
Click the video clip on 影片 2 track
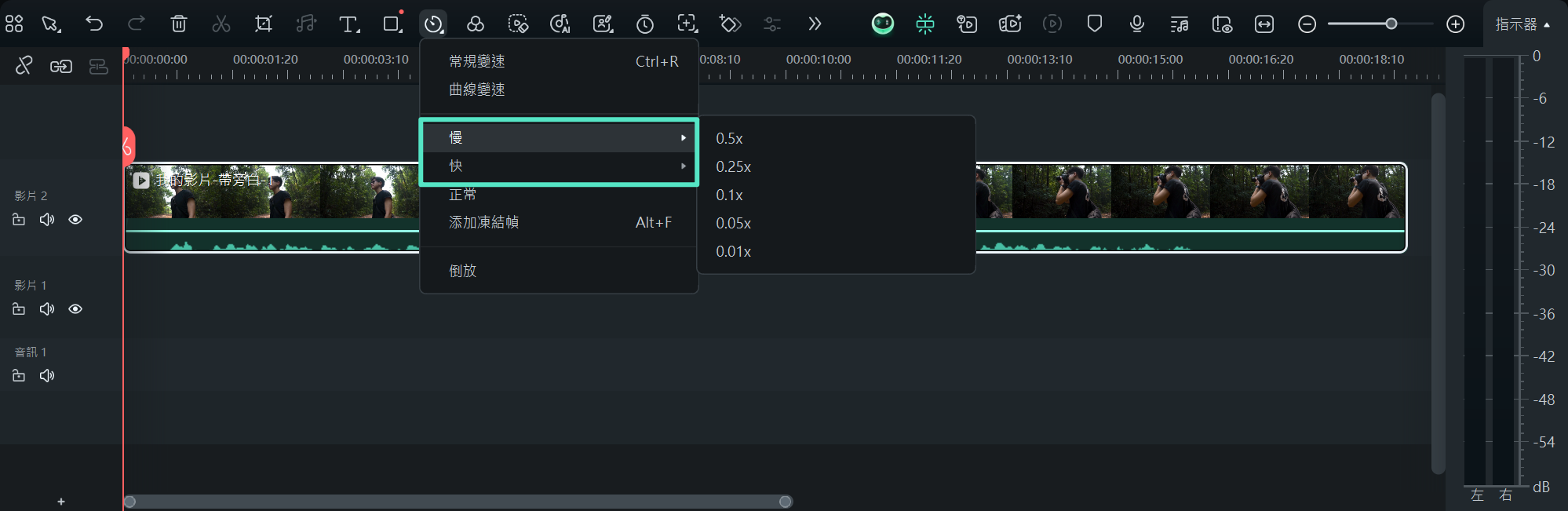click(x=1177, y=204)
